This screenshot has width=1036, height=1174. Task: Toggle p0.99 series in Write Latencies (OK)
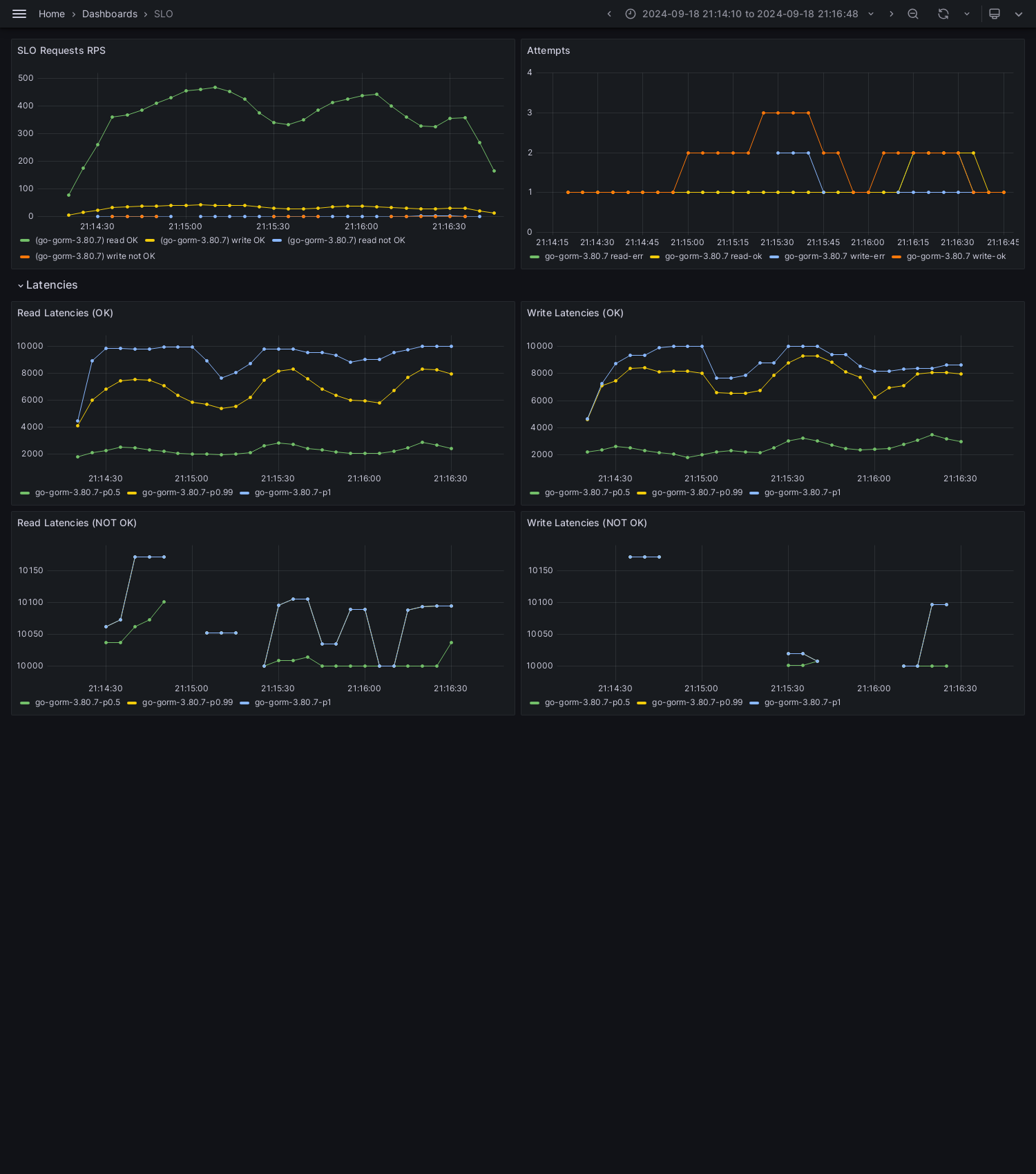(697, 492)
